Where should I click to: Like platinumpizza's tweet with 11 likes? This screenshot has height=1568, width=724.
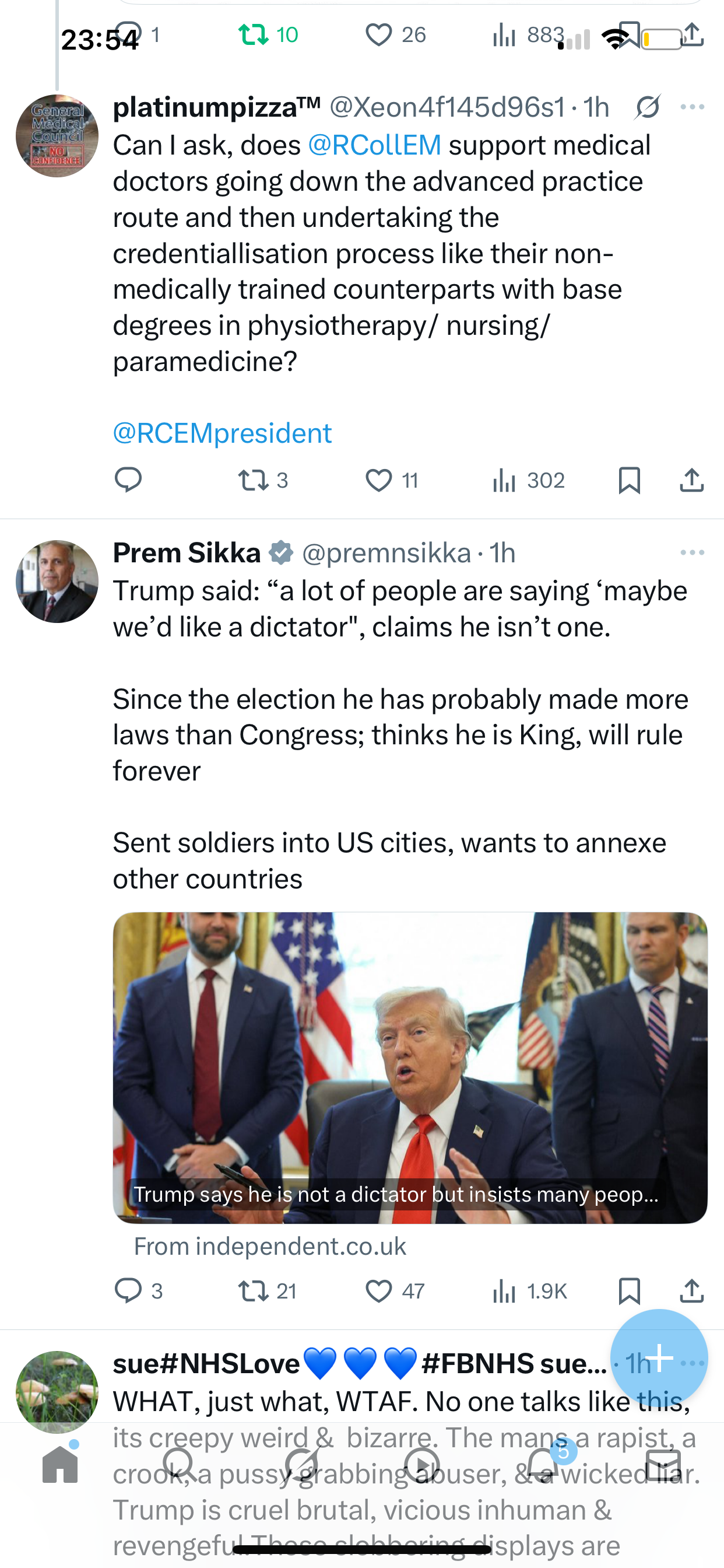379,480
